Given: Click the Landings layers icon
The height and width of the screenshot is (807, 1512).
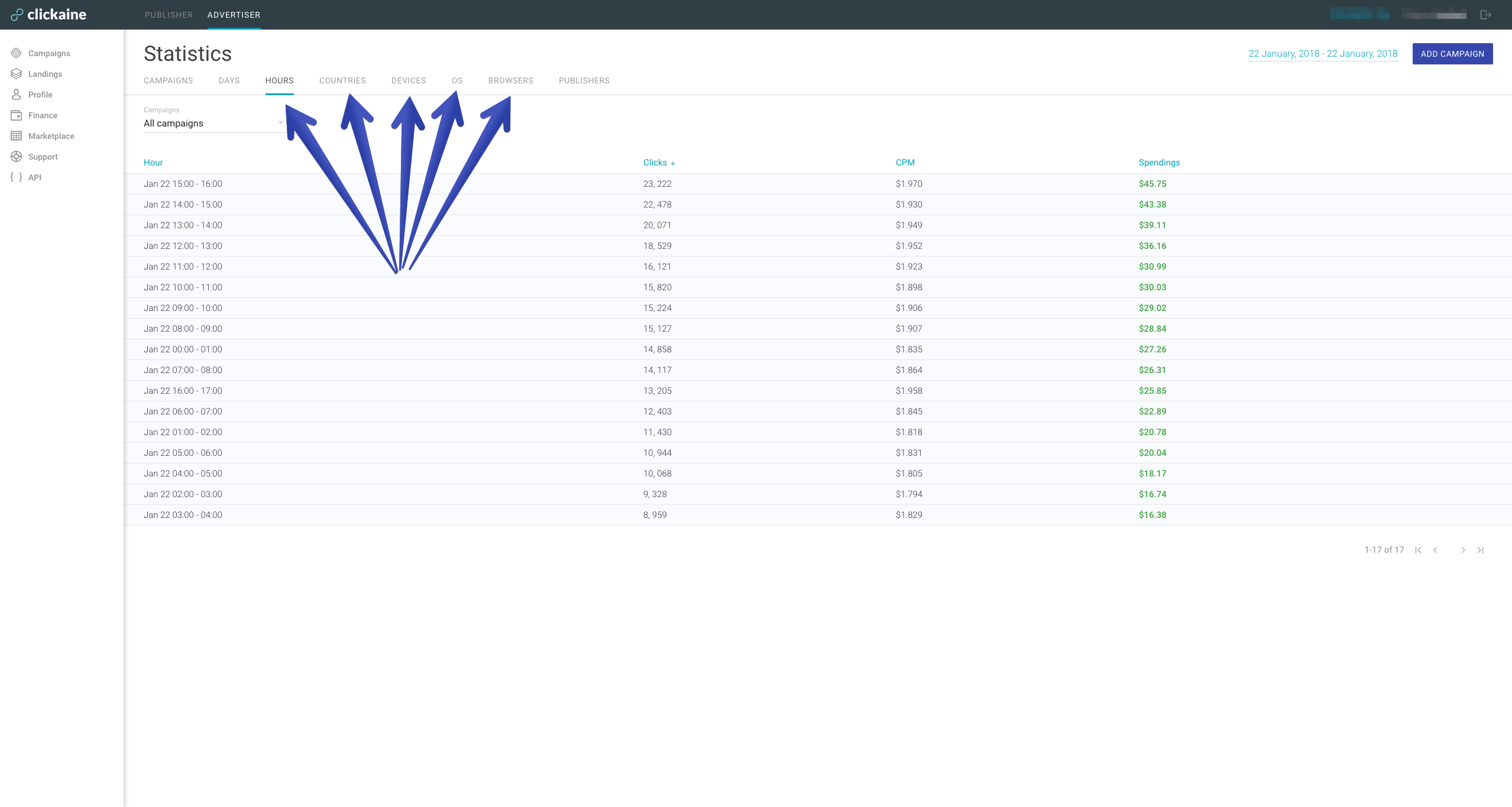Looking at the screenshot, I should pyautogui.click(x=16, y=74).
